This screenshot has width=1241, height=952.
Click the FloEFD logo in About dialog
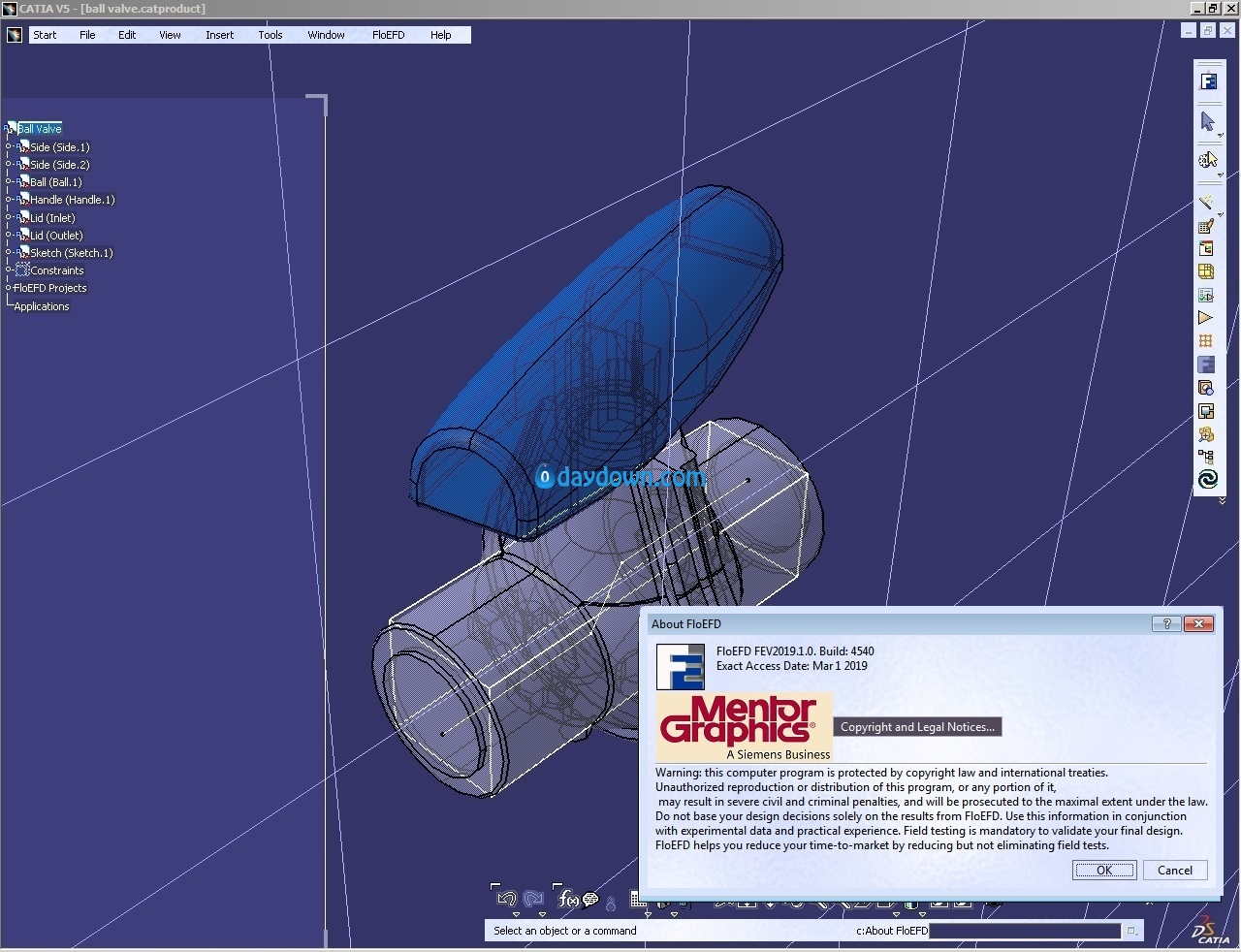(x=681, y=667)
